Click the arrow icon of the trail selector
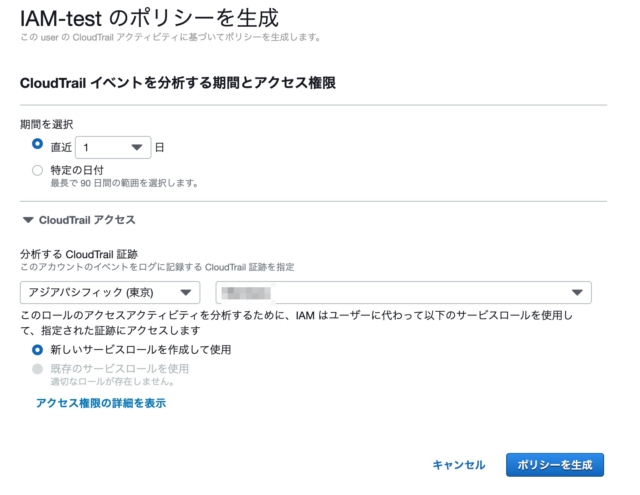This screenshot has height=495, width=640. (x=577, y=292)
